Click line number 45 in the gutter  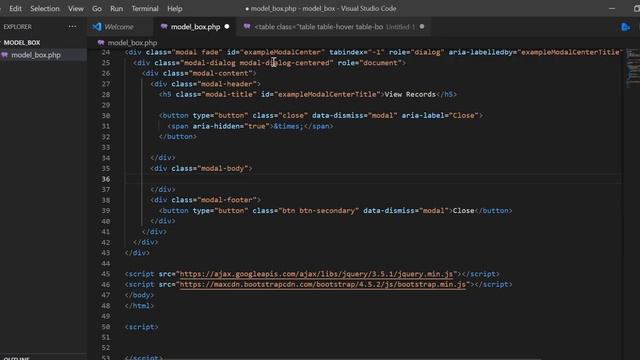pyautogui.click(x=106, y=274)
